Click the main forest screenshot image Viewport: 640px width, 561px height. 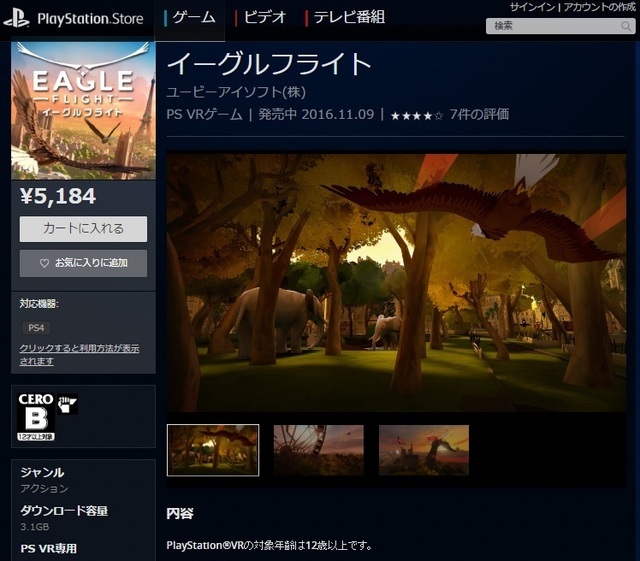(x=396, y=283)
